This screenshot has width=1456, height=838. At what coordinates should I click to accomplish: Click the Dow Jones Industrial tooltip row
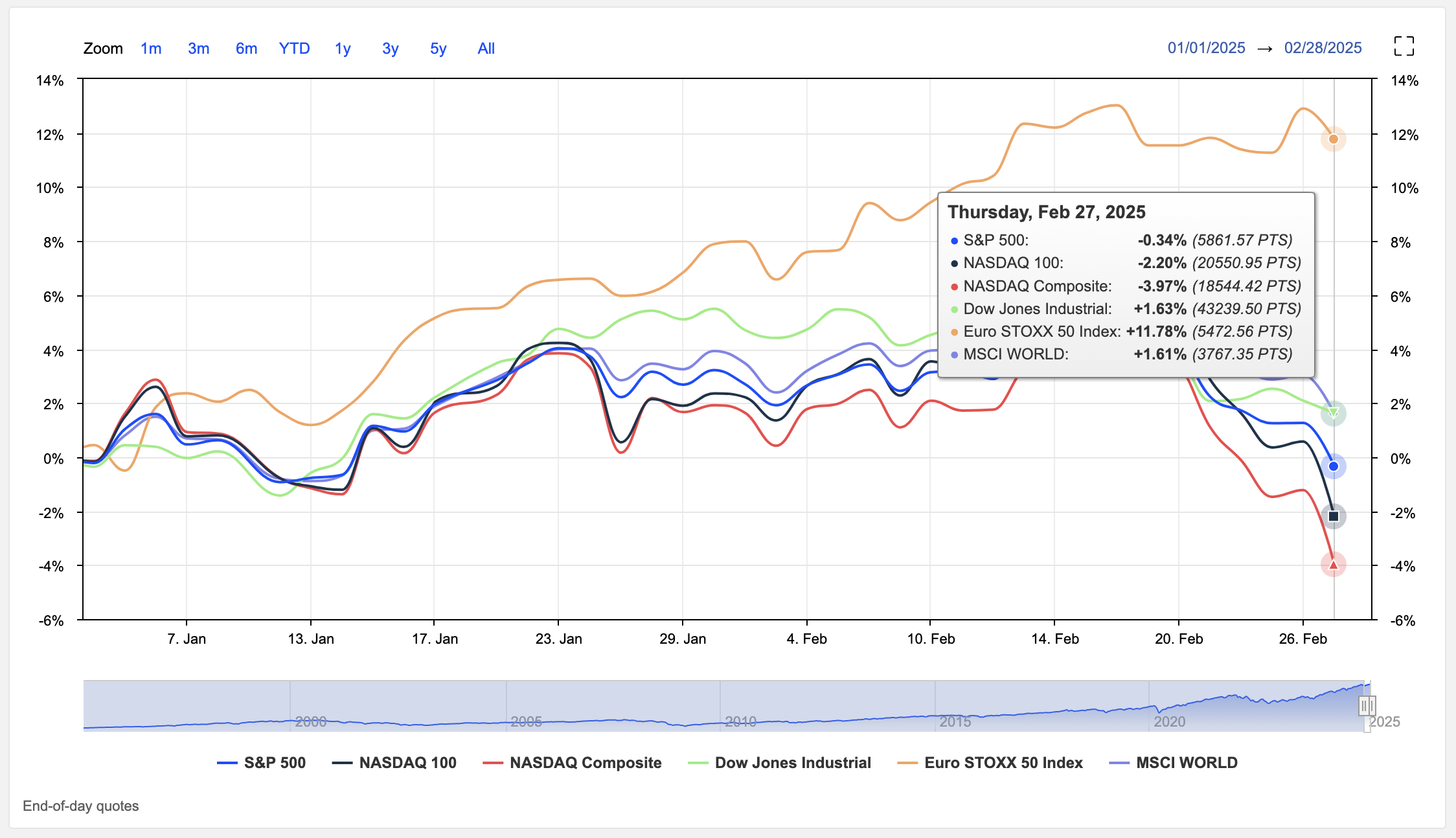1126,309
